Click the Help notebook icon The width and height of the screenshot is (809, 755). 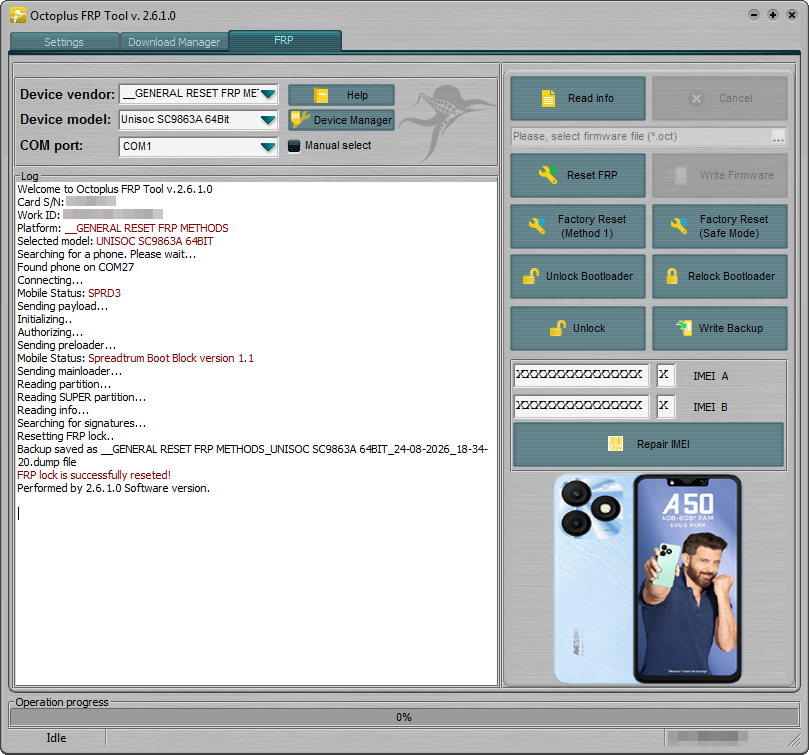321,95
